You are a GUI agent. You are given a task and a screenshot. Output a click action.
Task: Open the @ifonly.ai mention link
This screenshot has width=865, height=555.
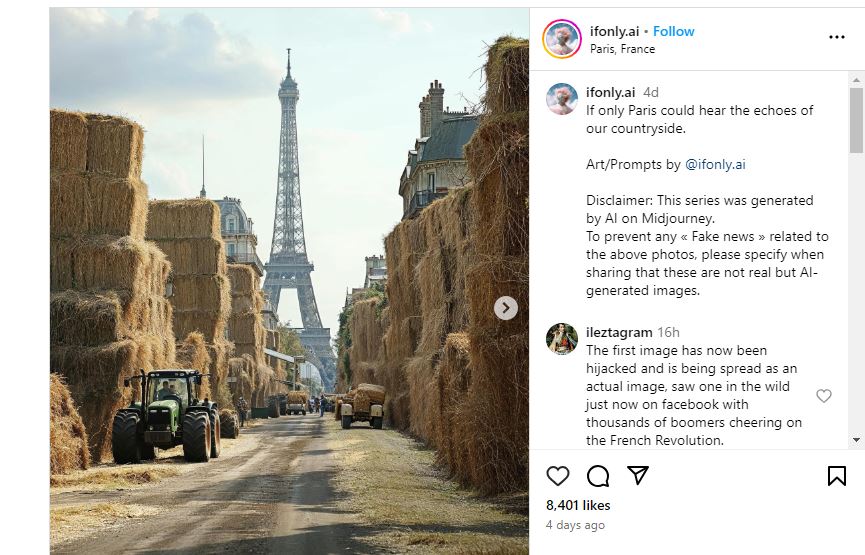[715, 164]
